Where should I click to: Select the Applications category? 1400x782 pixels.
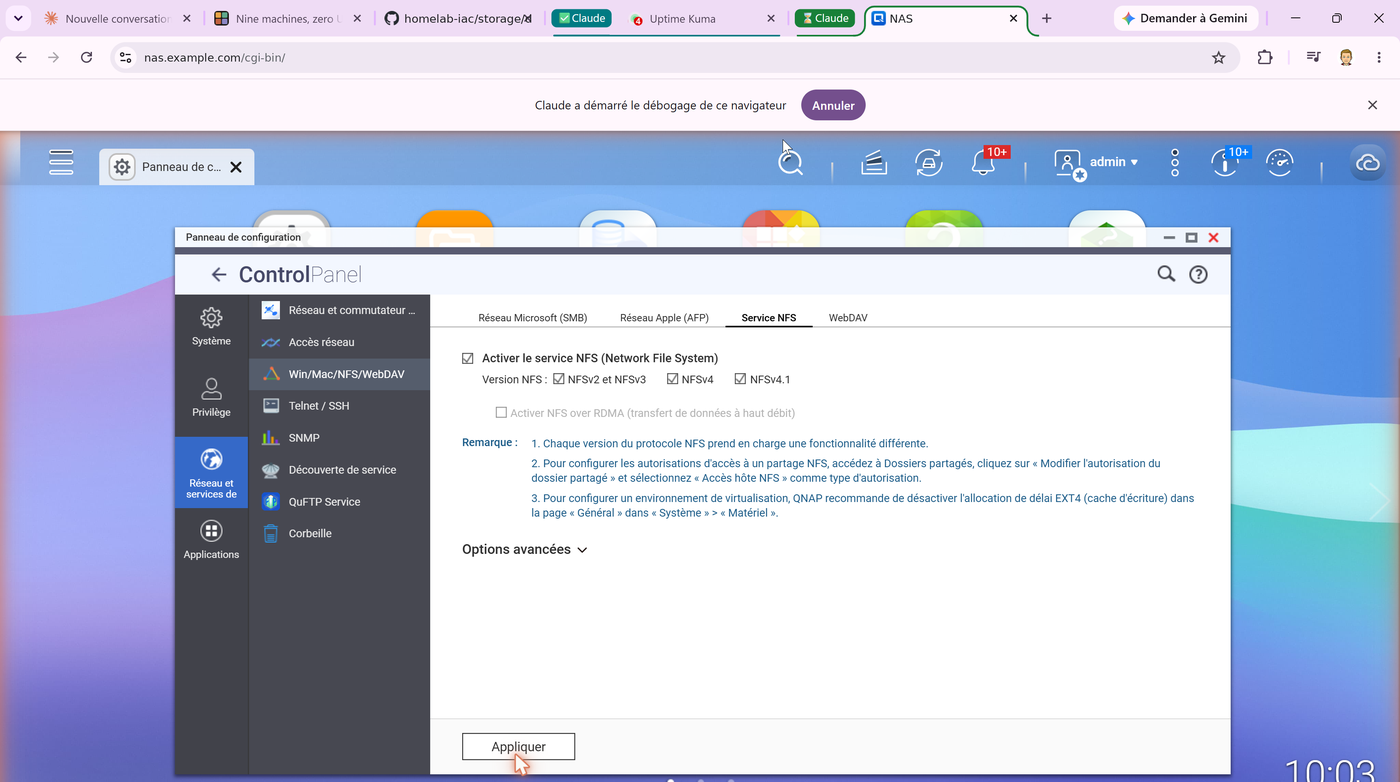coord(211,540)
